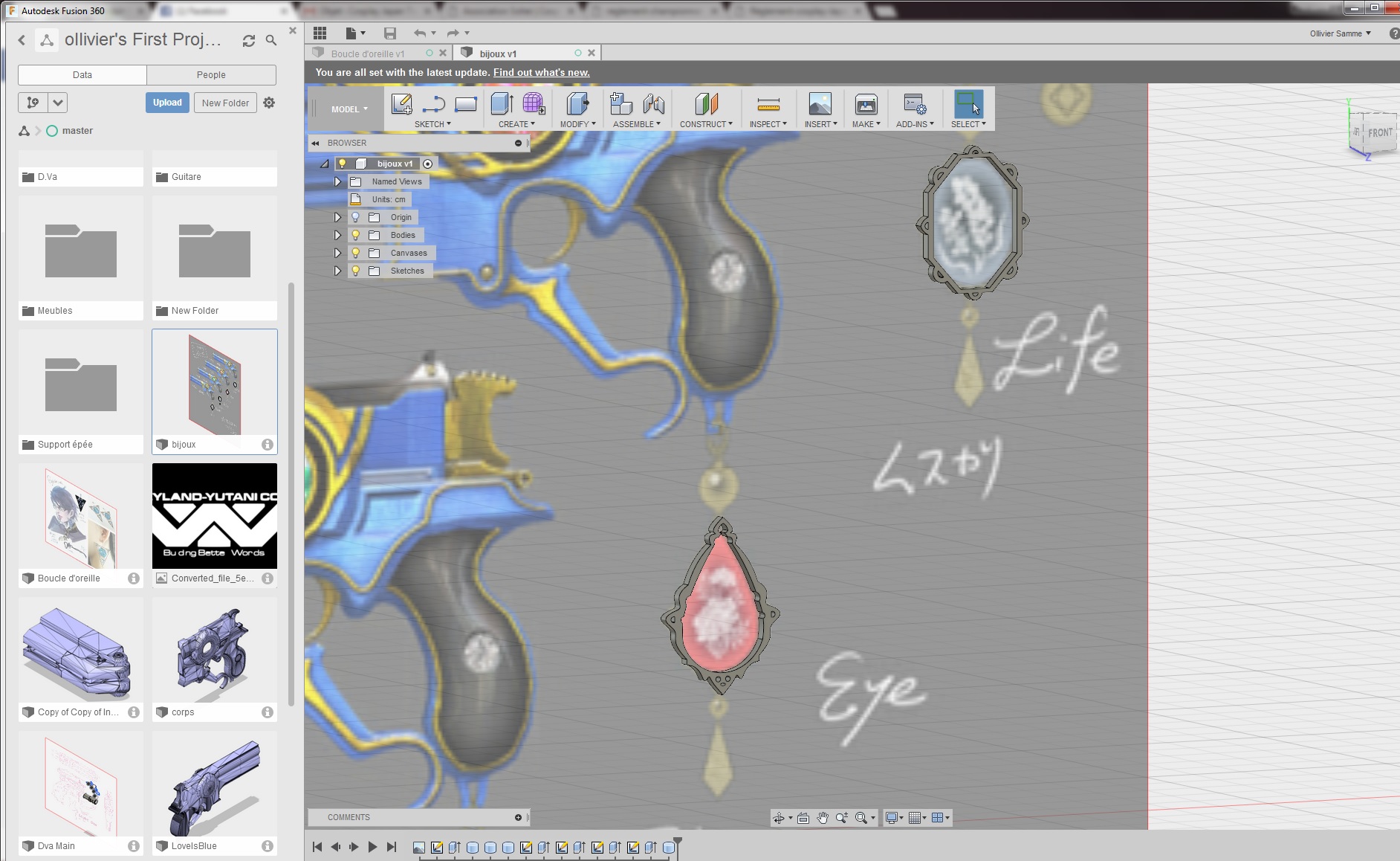Open the LoveIsBlue design thumbnail
1400x861 pixels.
pos(215,784)
